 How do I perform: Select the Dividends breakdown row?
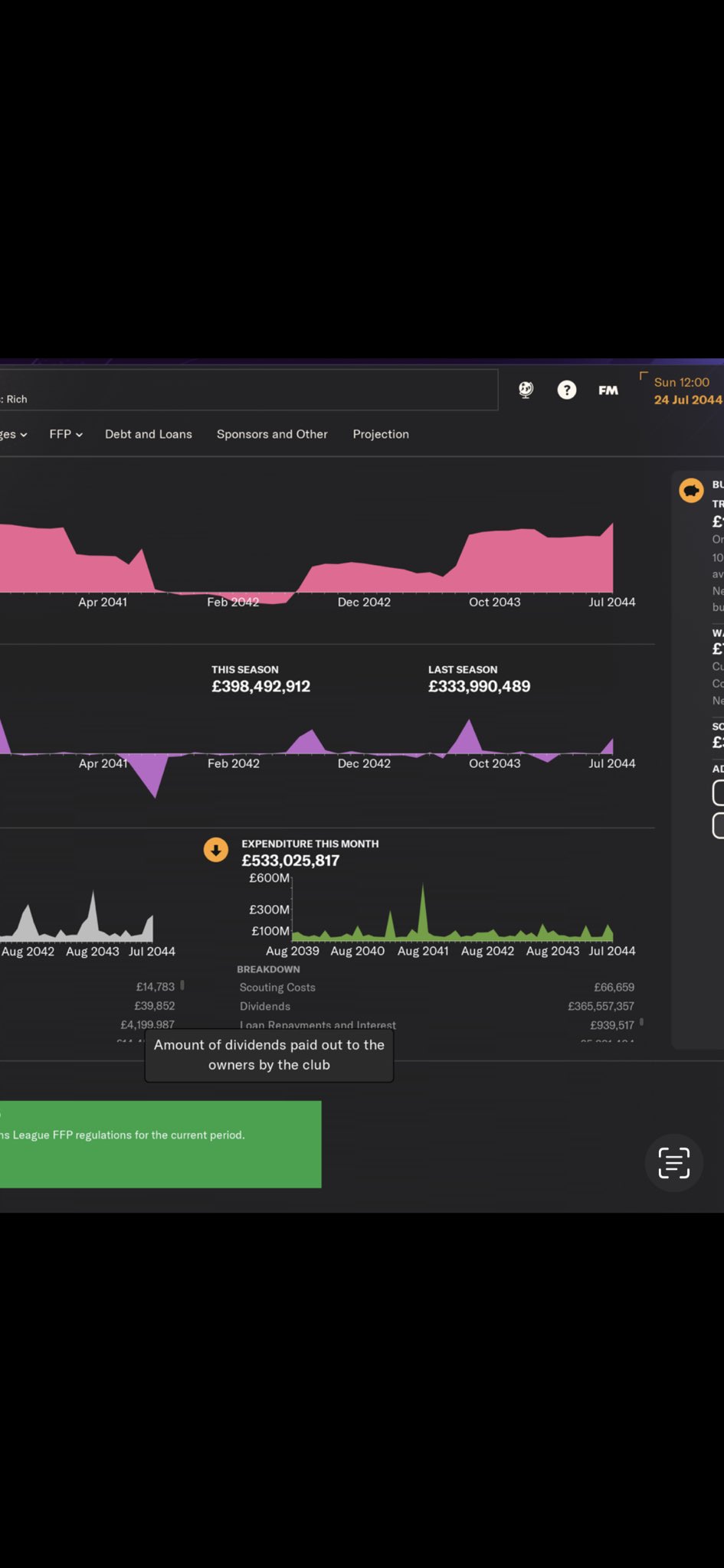[x=436, y=1006]
